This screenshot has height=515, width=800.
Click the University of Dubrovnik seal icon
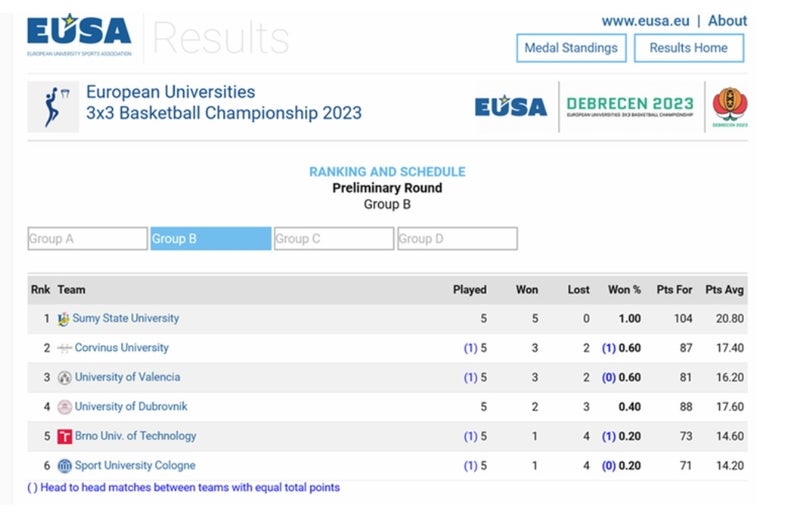pyautogui.click(x=64, y=407)
